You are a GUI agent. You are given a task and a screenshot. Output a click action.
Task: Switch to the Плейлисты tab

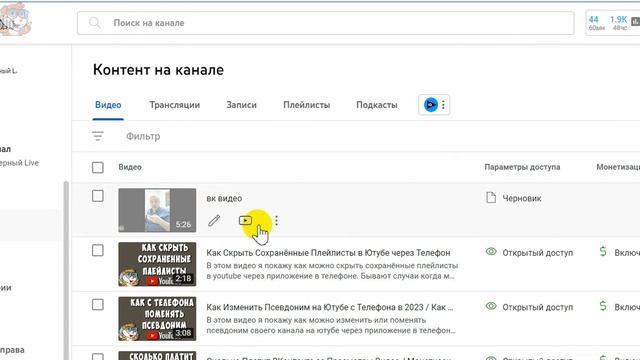tap(307, 105)
